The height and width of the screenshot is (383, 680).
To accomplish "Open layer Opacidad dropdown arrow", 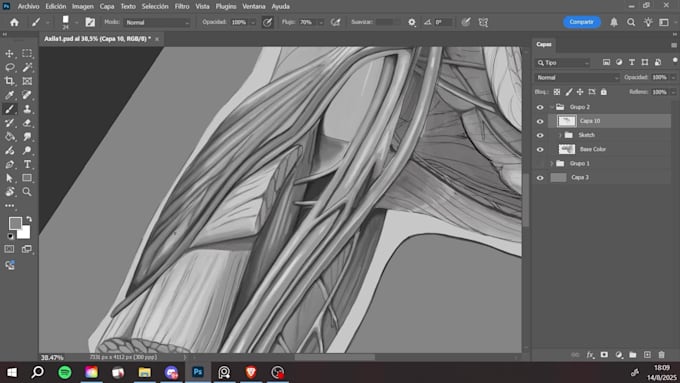I will [x=673, y=78].
